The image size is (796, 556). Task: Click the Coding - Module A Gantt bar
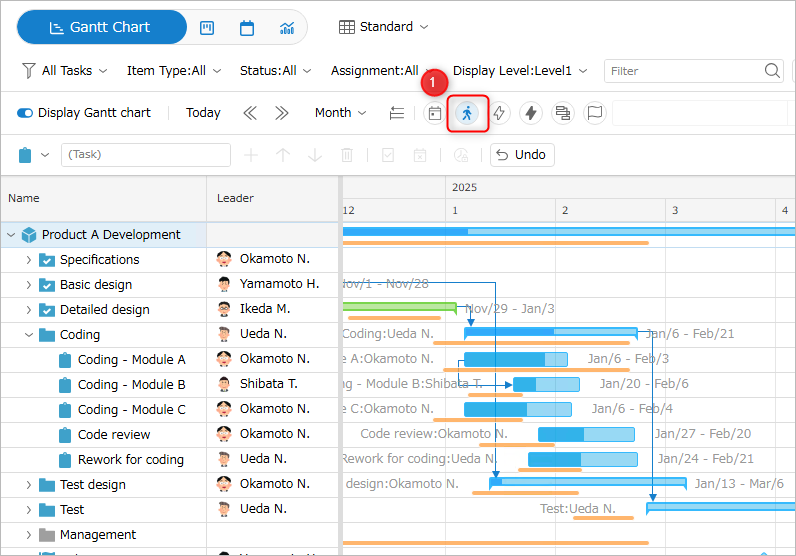(516, 359)
